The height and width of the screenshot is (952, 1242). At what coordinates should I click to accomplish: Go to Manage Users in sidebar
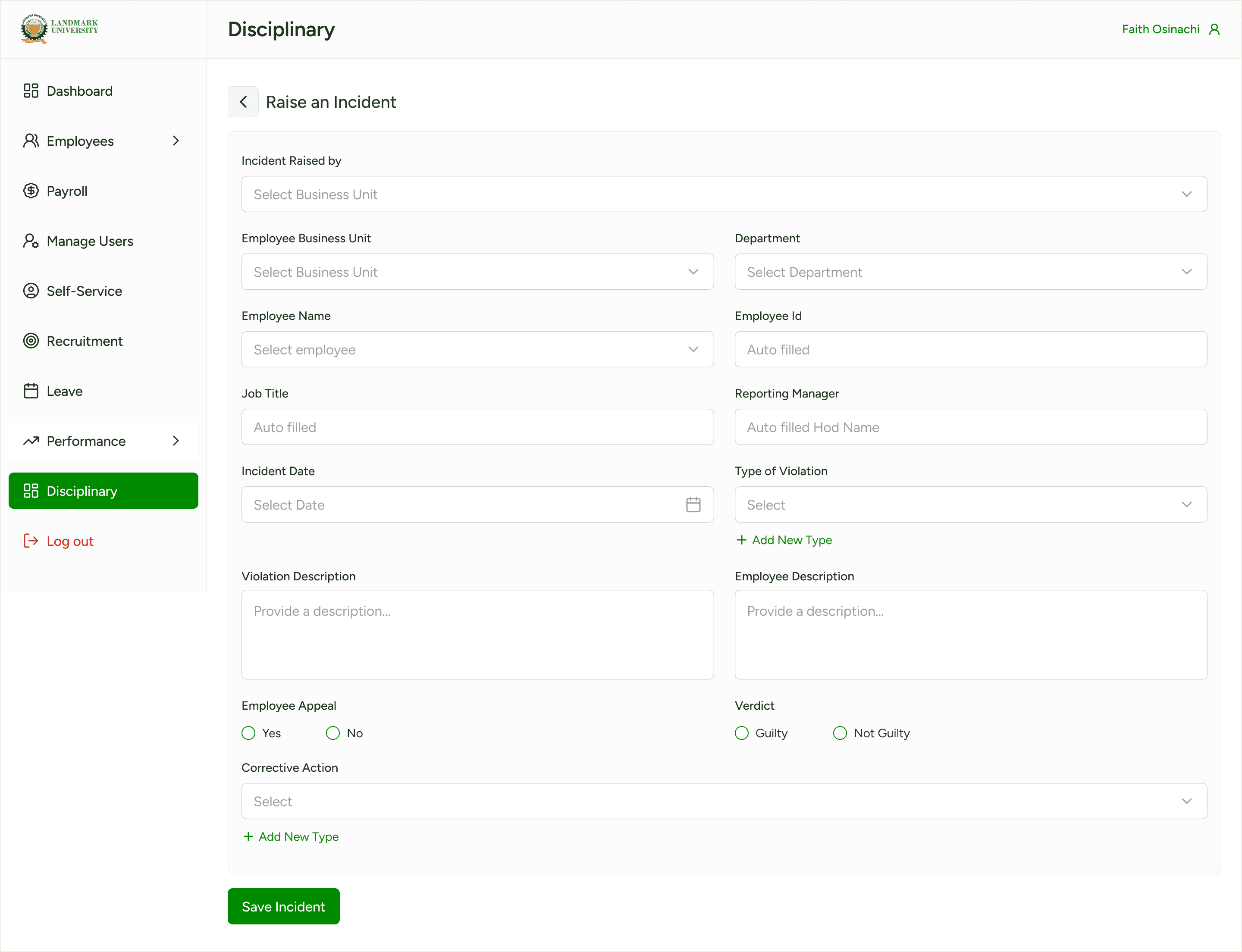pos(90,241)
